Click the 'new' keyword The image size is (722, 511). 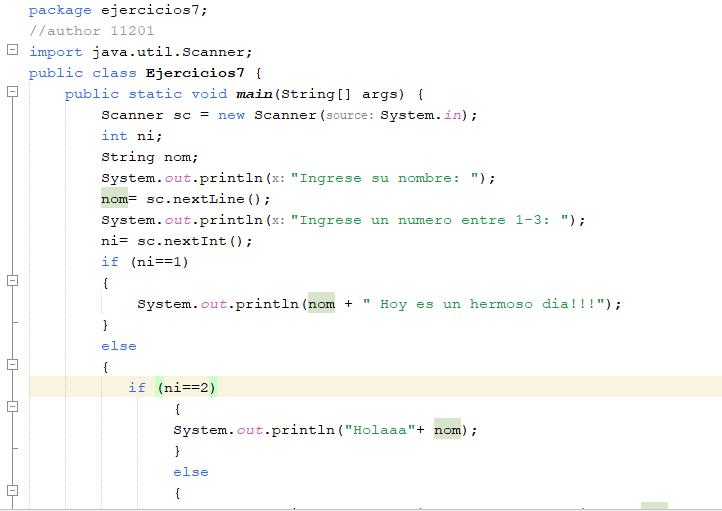coord(231,115)
